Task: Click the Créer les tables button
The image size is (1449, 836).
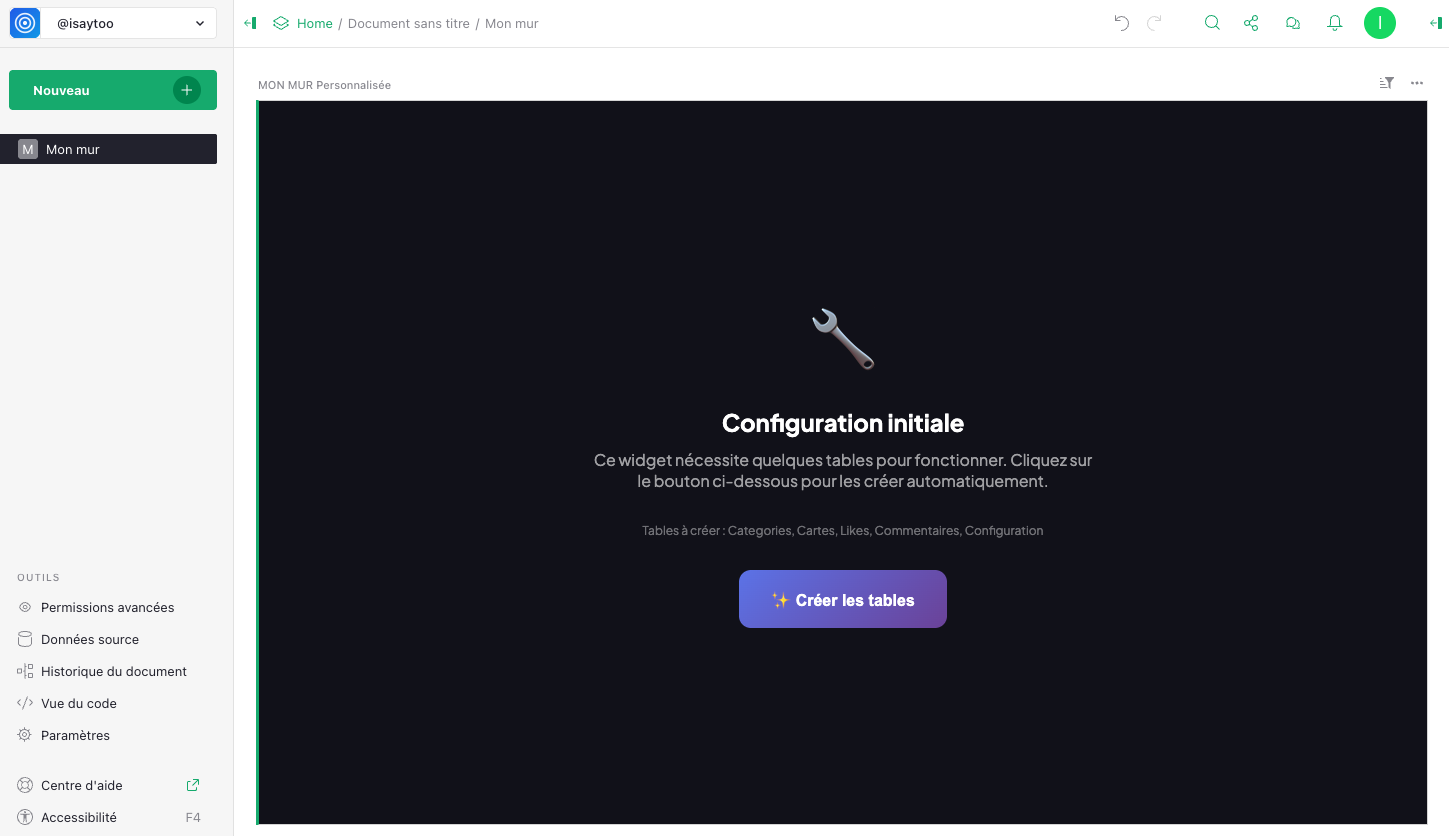Action: [x=842, y=599]
